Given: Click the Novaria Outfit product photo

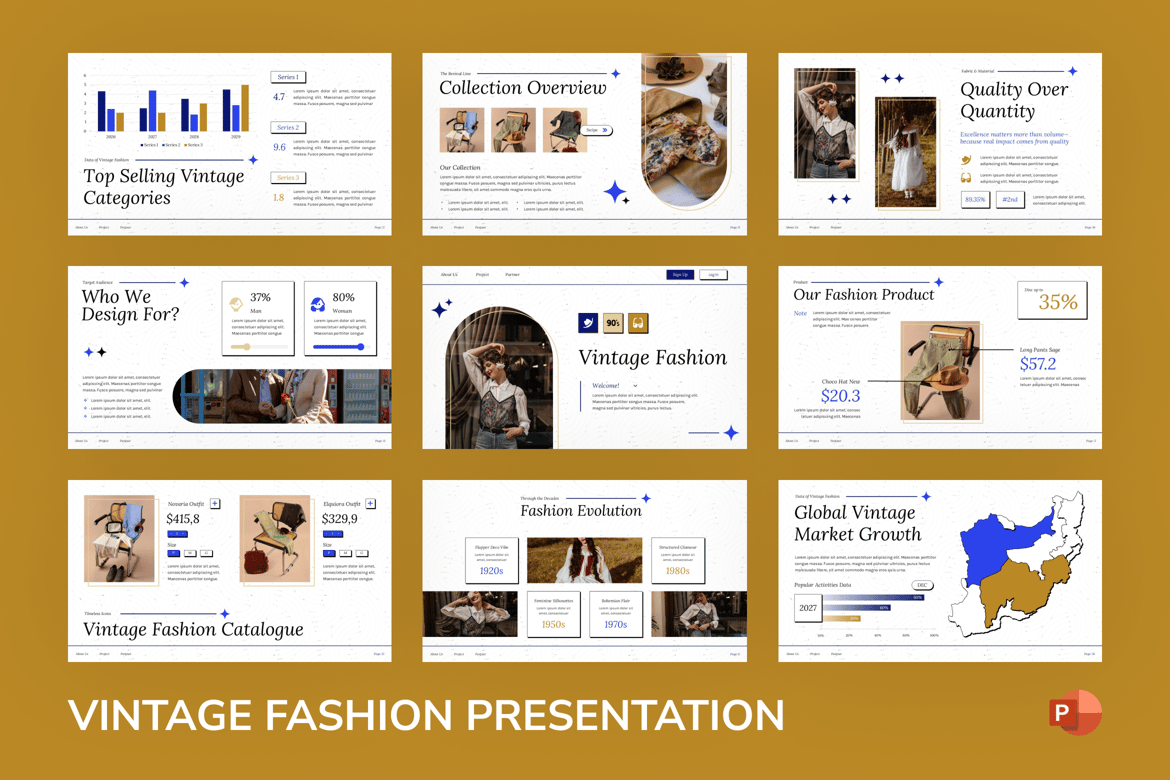Looking at the screenshot, I should click(x=119, y=538).
